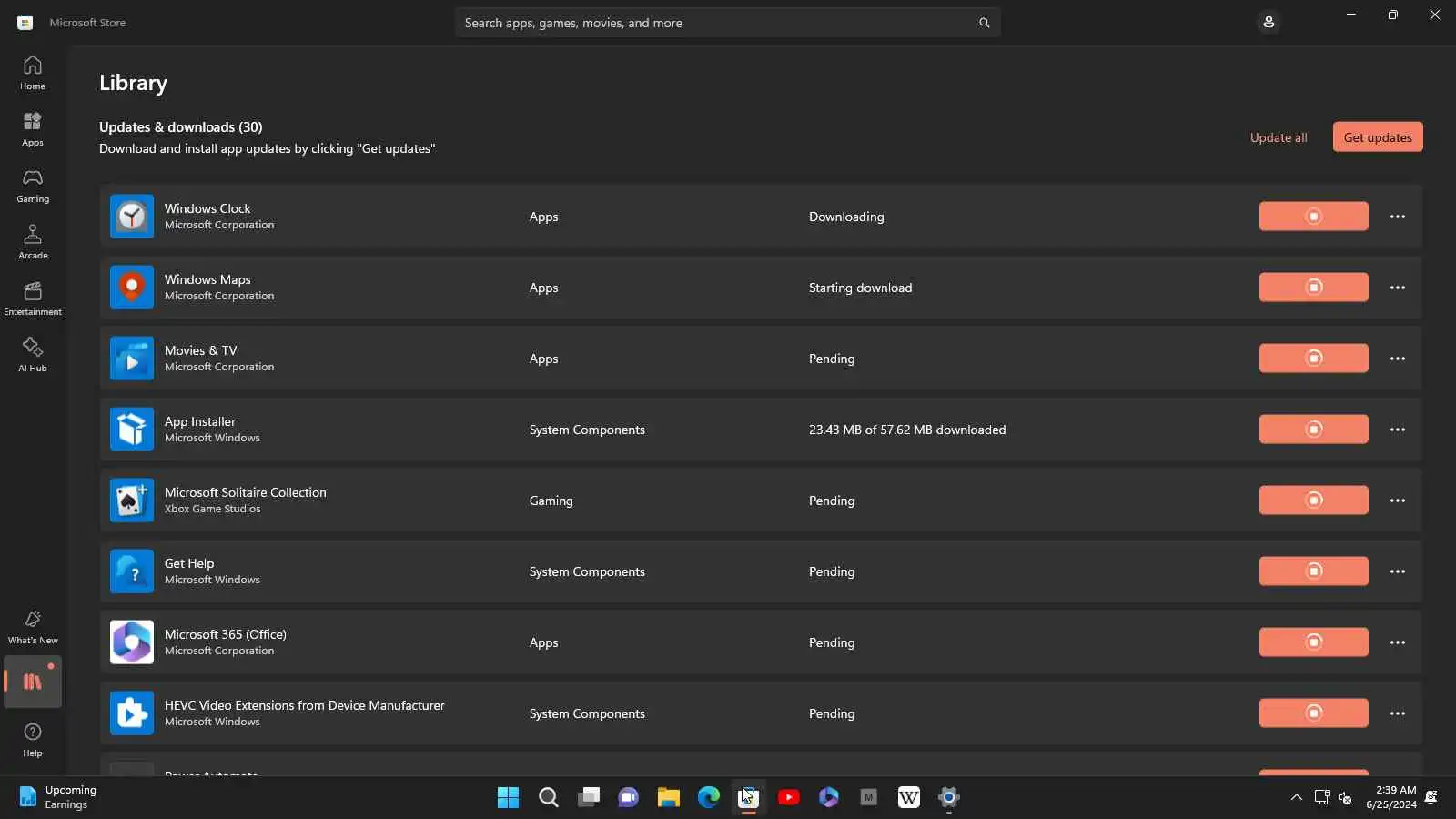Click the search apps and games field
The width and height of the screenshot is (1456, 819).
coord(727,23)
